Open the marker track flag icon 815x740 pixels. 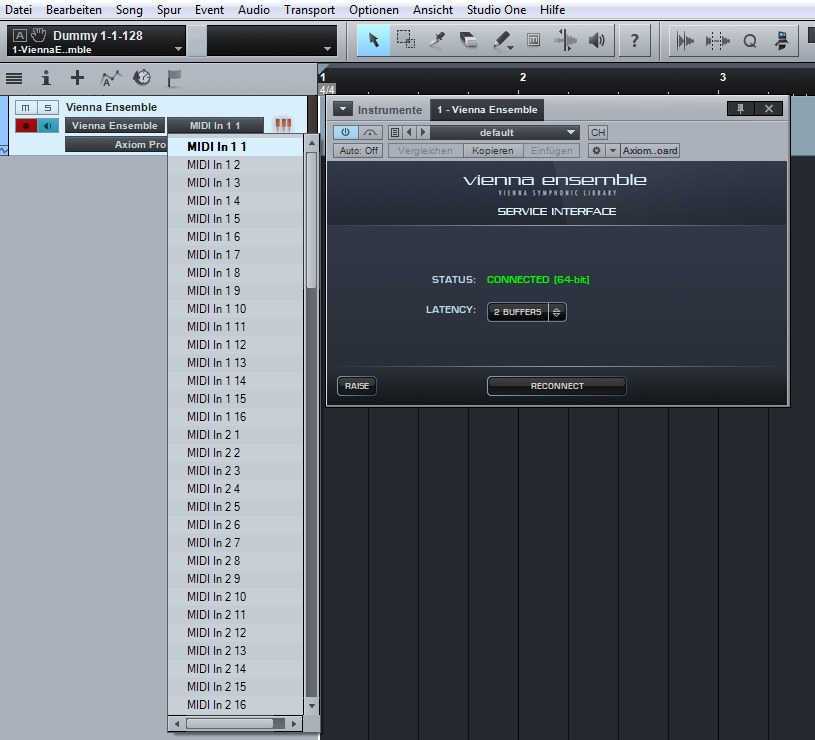pos(174,78)
